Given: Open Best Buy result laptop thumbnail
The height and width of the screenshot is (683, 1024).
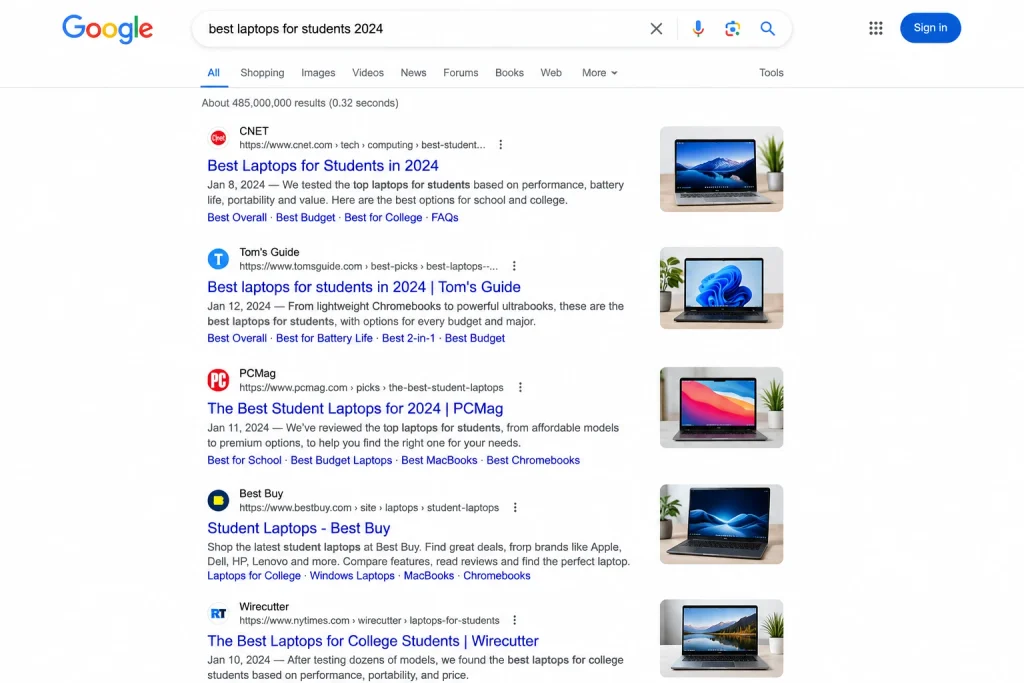Looking at the screenshot, I should pos(721,524).
